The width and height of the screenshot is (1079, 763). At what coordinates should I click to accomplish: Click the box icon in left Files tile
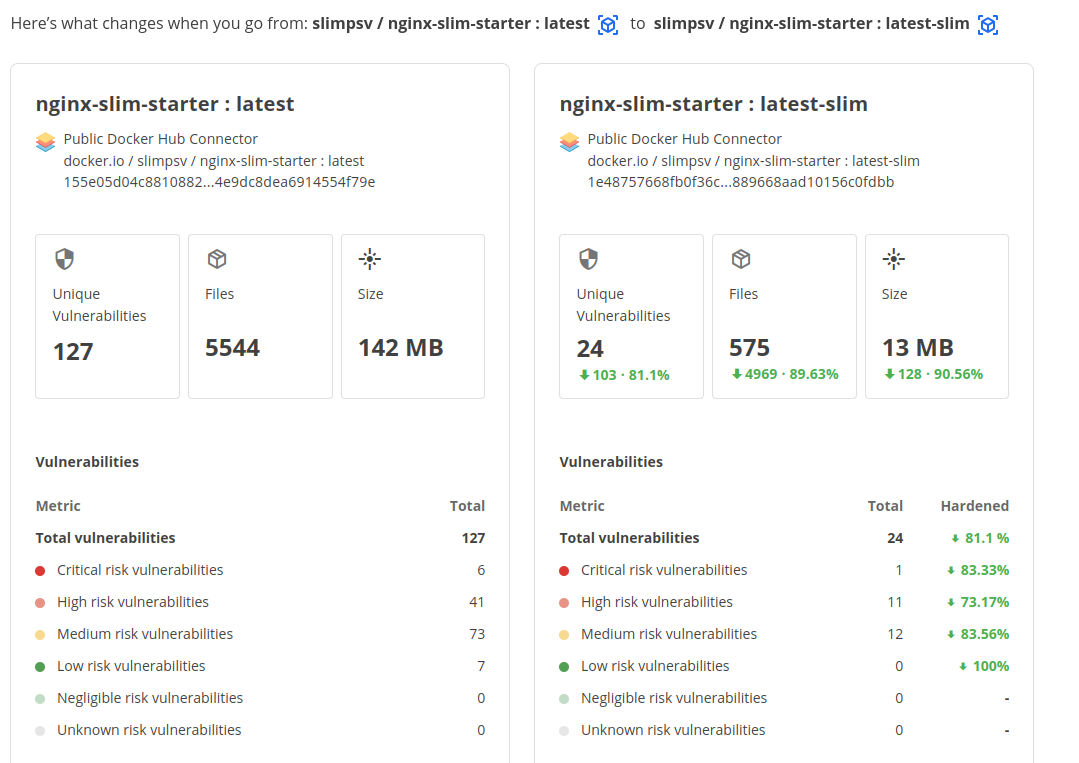click(x=217, y=260)
